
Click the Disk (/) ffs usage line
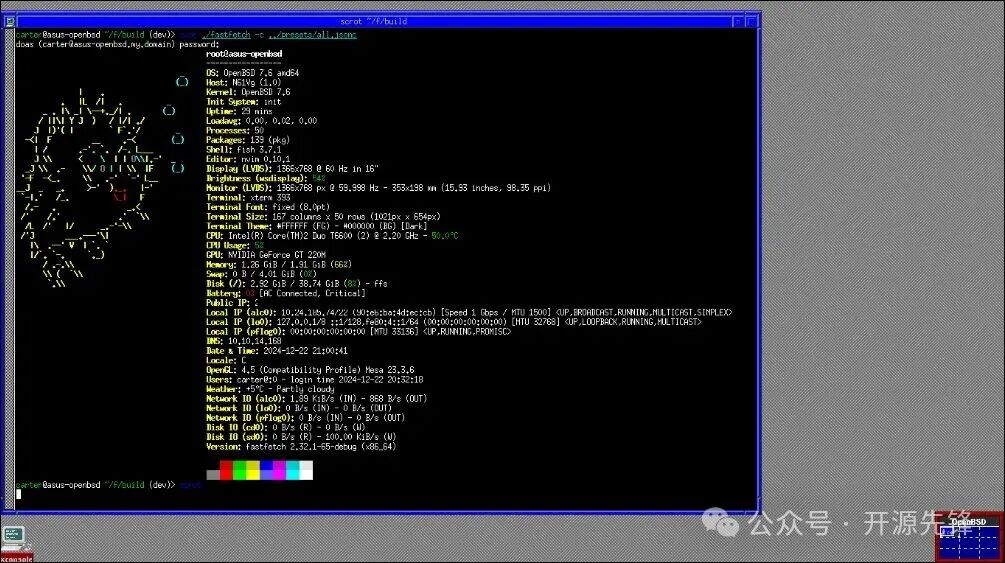297,283
